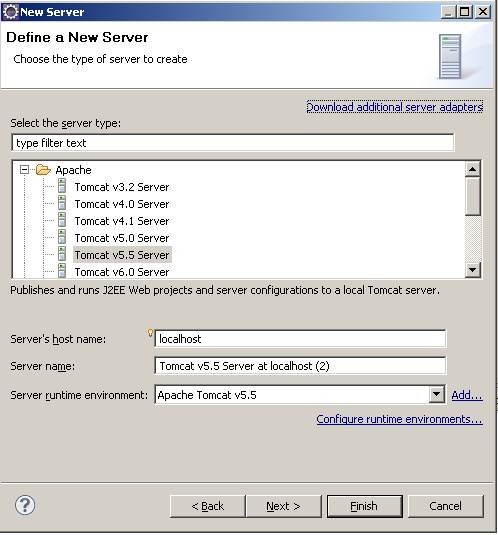
Task: Click the Tomcat v4.0 Server icon
Action: pyautogui.click(x=62, y=203)
